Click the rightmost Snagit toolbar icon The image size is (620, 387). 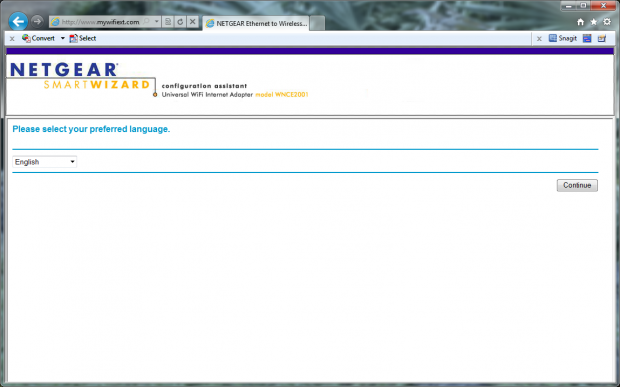tap(602, 38)
